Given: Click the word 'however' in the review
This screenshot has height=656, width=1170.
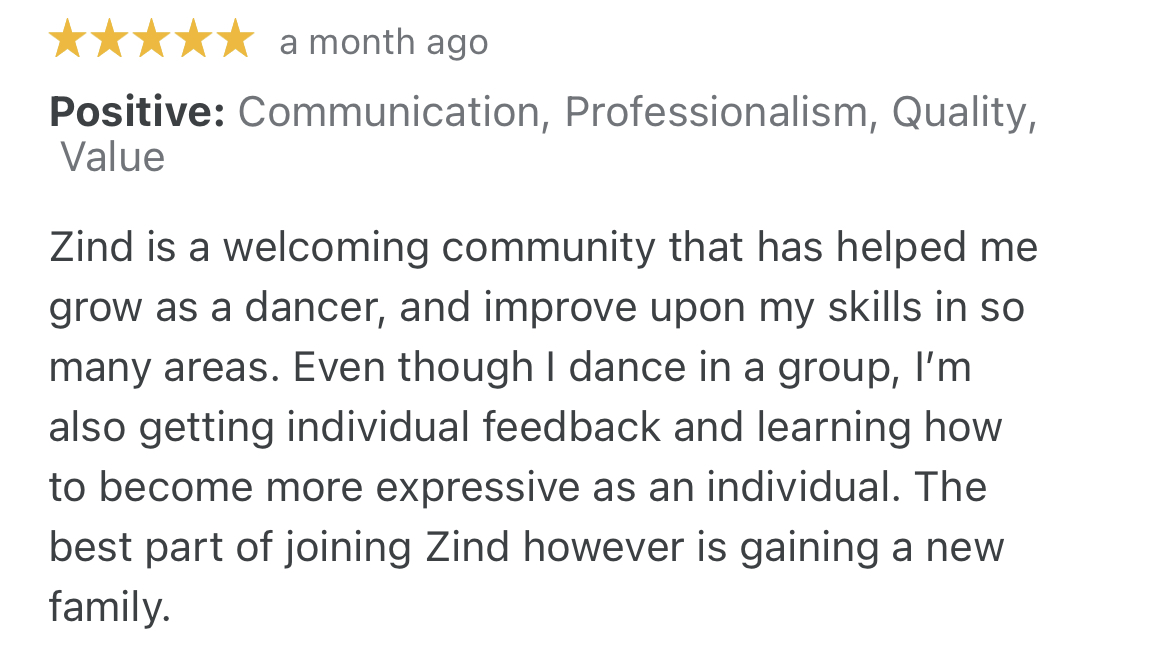Looking at the screenshot, I should click(x=603, y=547).
